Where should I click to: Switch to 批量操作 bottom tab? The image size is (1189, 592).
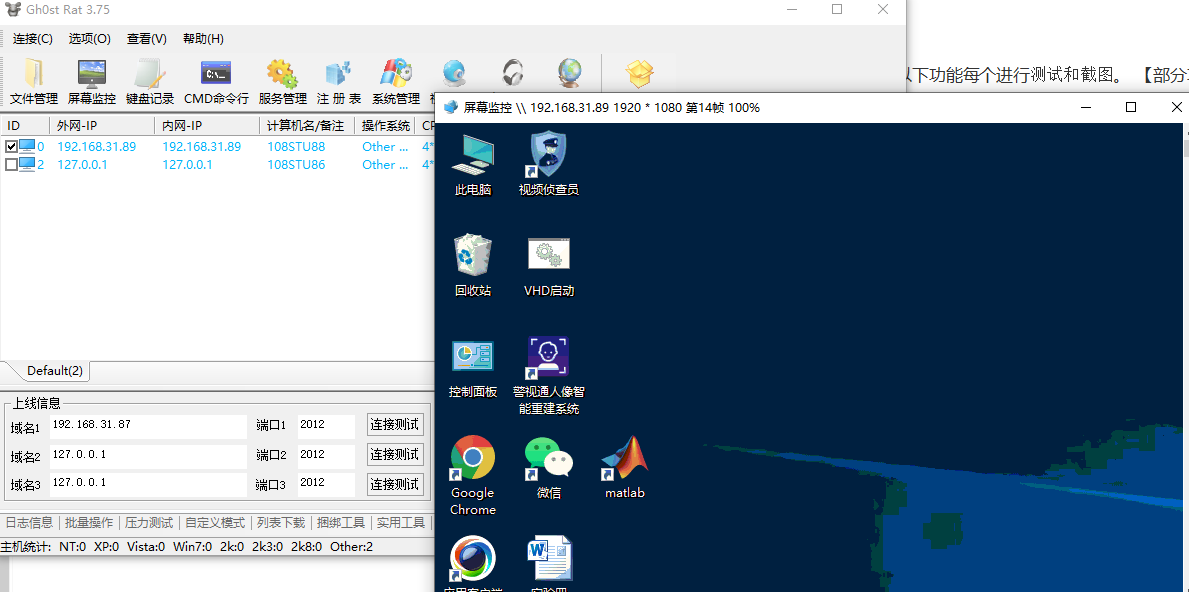[89, 522]
